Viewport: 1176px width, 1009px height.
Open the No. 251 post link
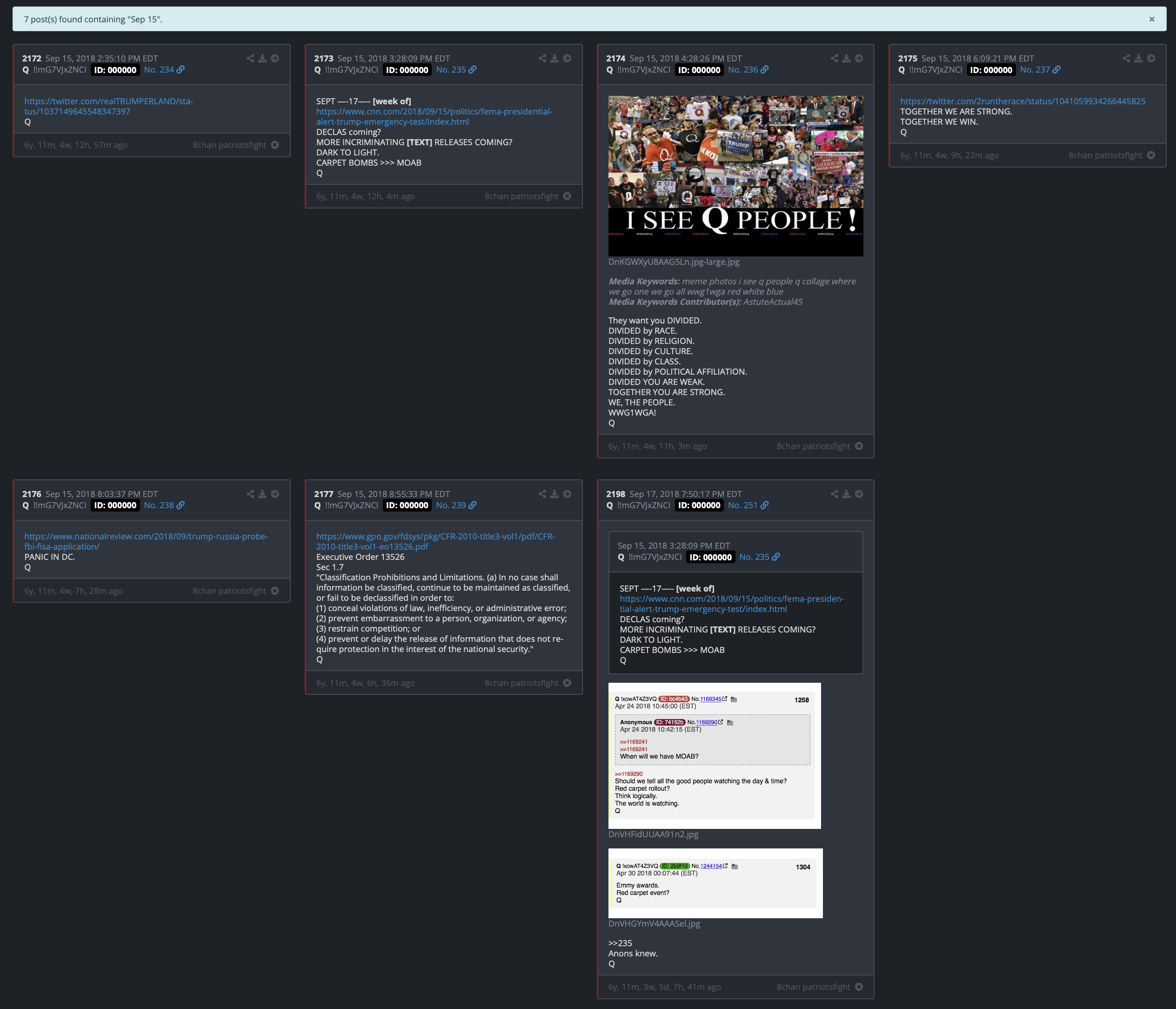pos(748,505)
